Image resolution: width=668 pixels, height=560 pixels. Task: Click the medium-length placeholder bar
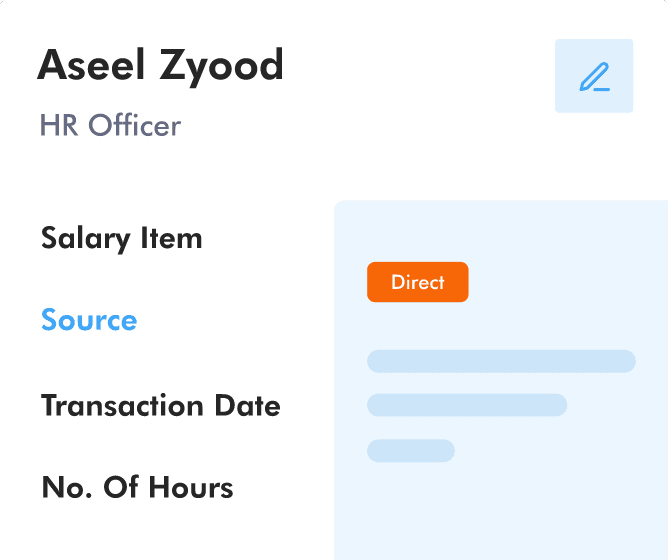[x=466, y=405]
